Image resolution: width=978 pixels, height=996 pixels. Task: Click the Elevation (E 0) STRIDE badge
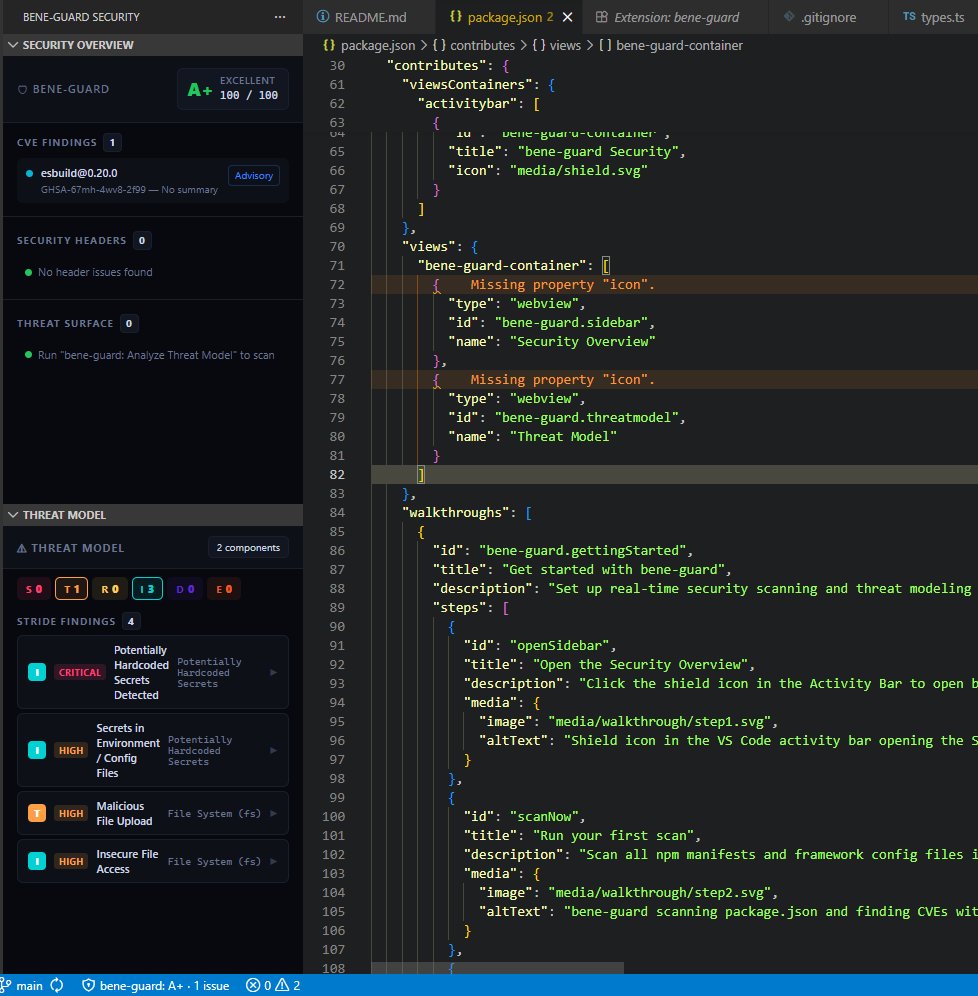pyautogui.click(x=223, y=589)
